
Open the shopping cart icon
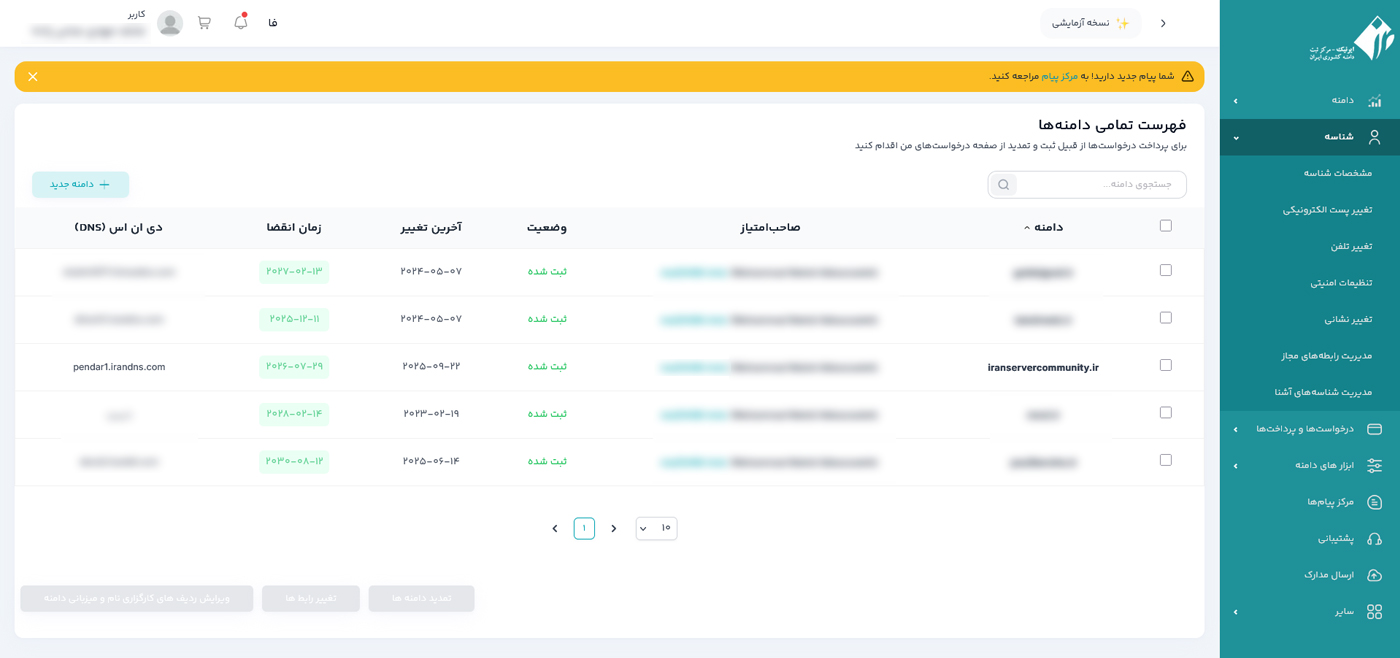pyautogui.click(x=204, y=23)
